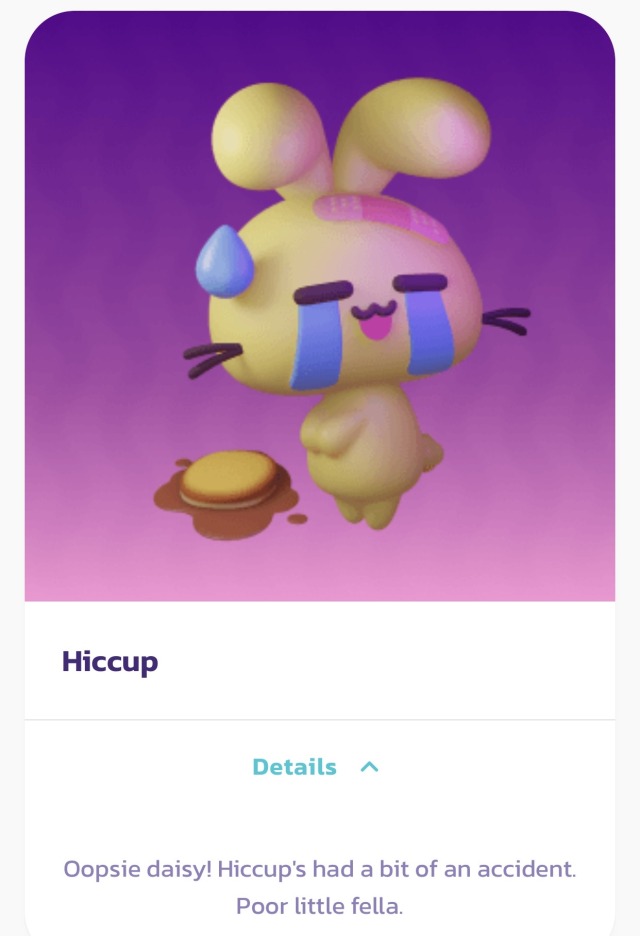The image size is (640, 936).
Task: Click the dropped pancake with syrup
Action: [x=229, y=479]
